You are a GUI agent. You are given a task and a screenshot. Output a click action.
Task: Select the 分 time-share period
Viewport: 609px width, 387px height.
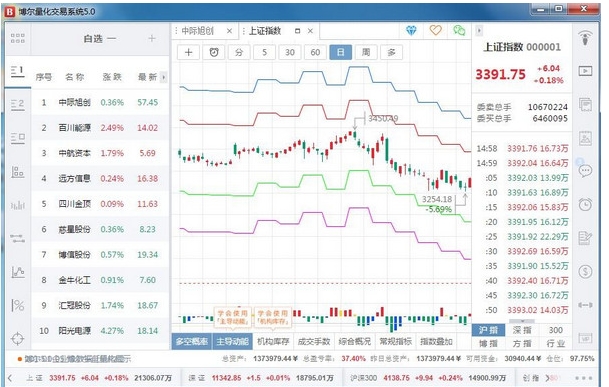pos(239,52)
